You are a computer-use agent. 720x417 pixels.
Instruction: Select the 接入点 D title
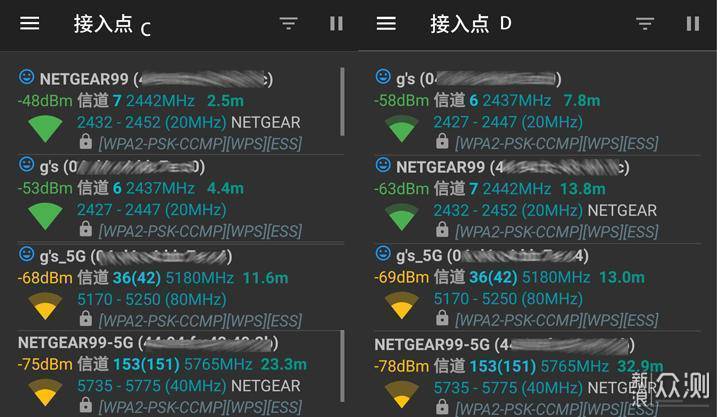pyautogui.click(x=471, y=23)
